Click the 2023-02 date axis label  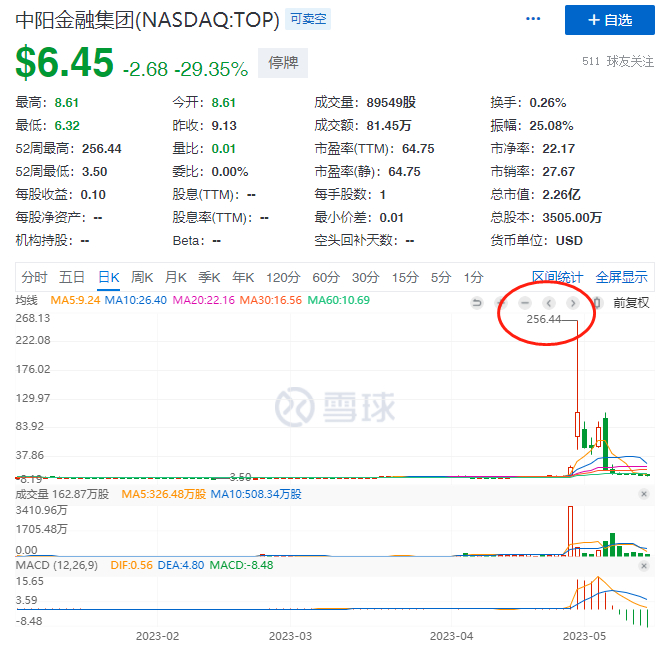point(157,636)
